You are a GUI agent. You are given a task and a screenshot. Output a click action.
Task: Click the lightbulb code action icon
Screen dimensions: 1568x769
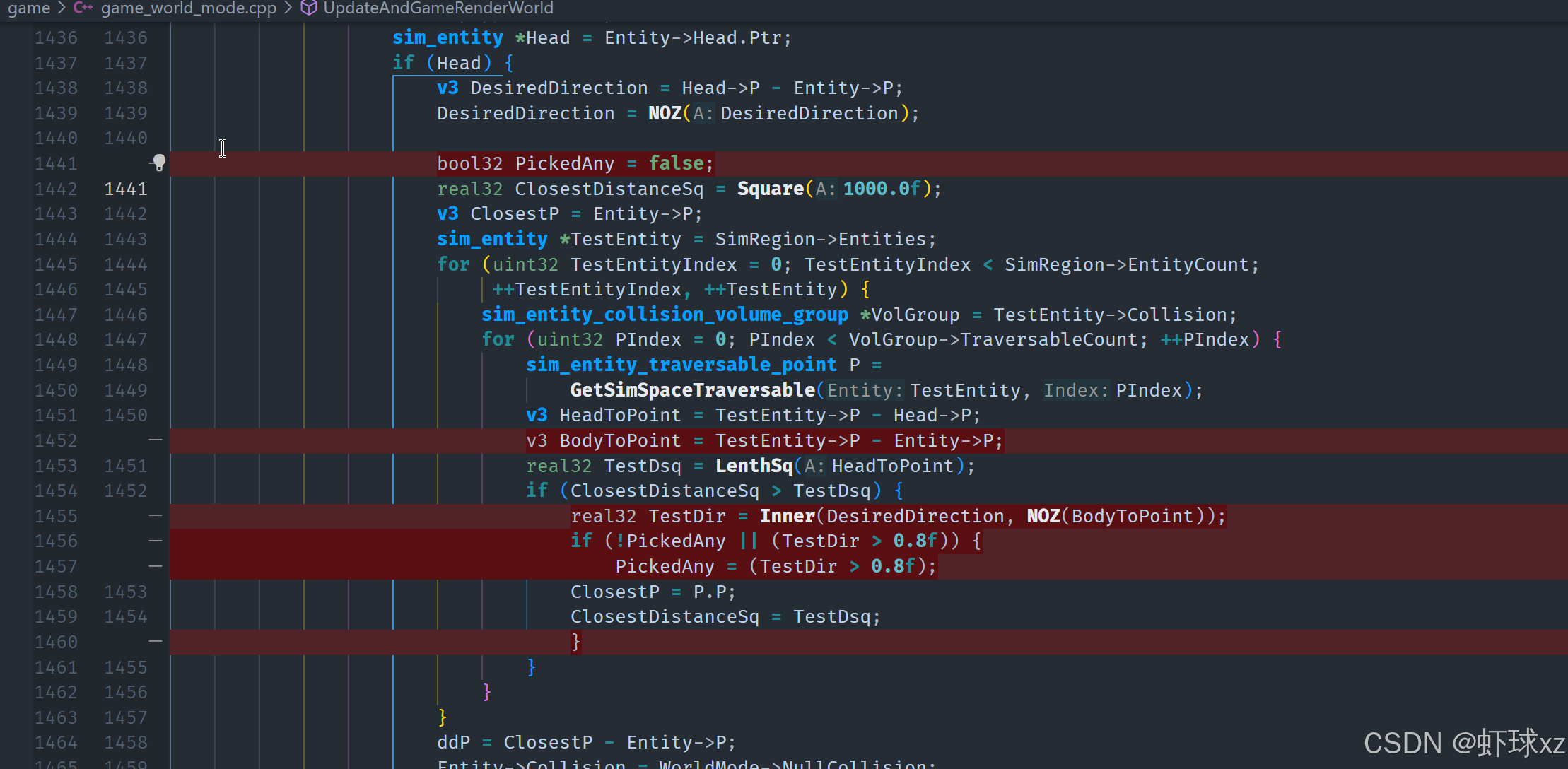click(158, 163)
